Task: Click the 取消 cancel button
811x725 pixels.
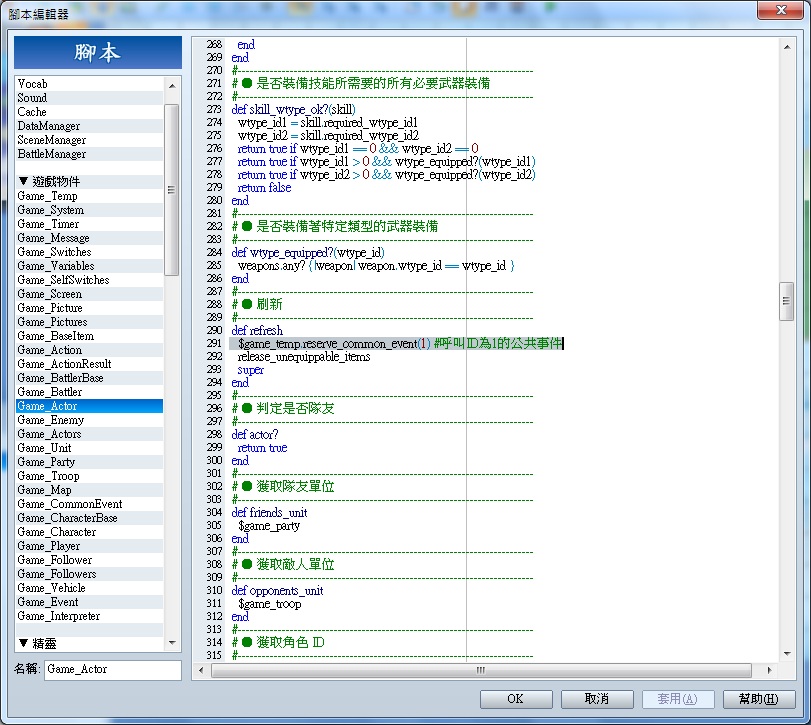Action: pyautogui.click(x=597, y=699)
